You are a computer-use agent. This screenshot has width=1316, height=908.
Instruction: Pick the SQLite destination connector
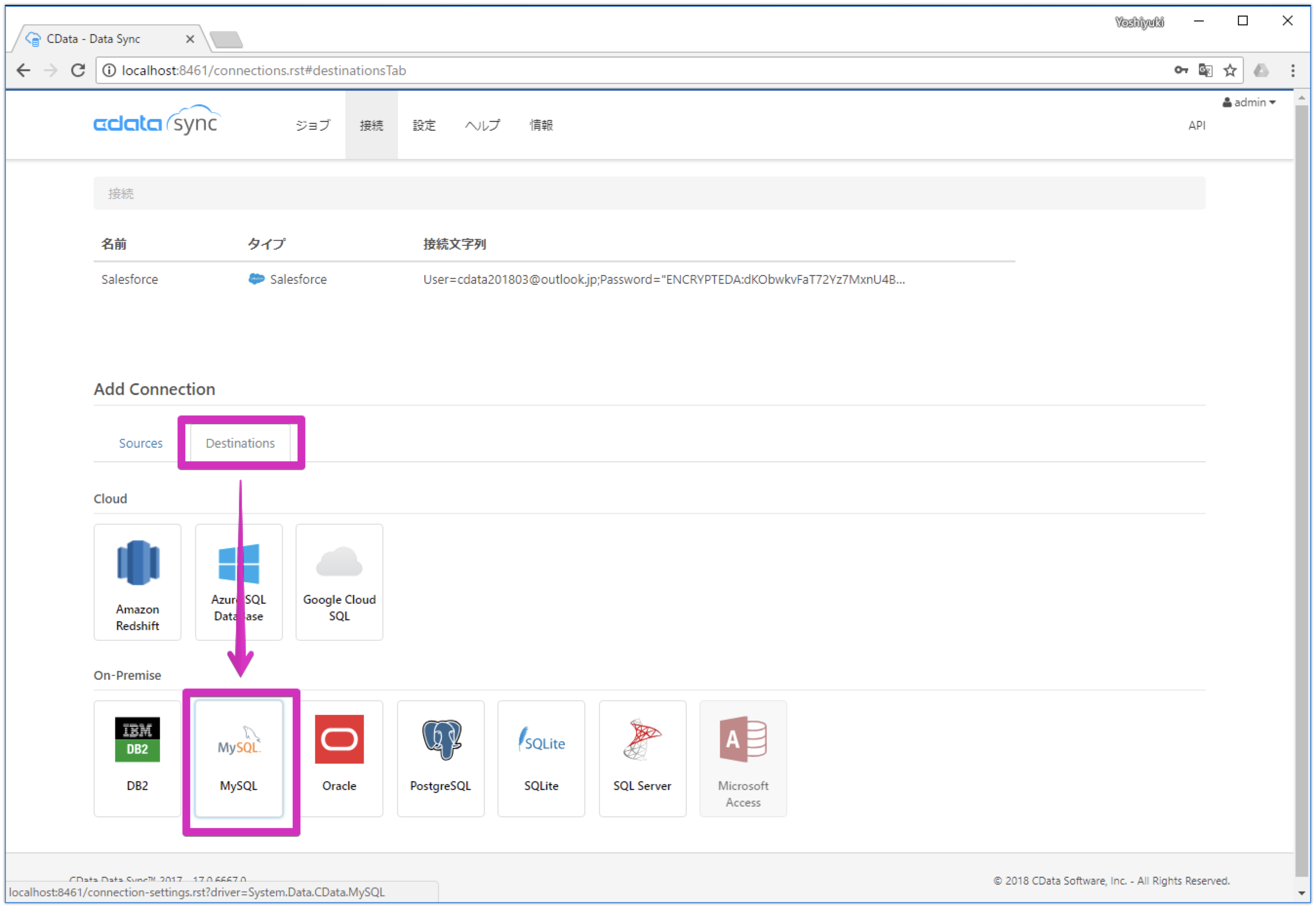(x=541, y=758)
